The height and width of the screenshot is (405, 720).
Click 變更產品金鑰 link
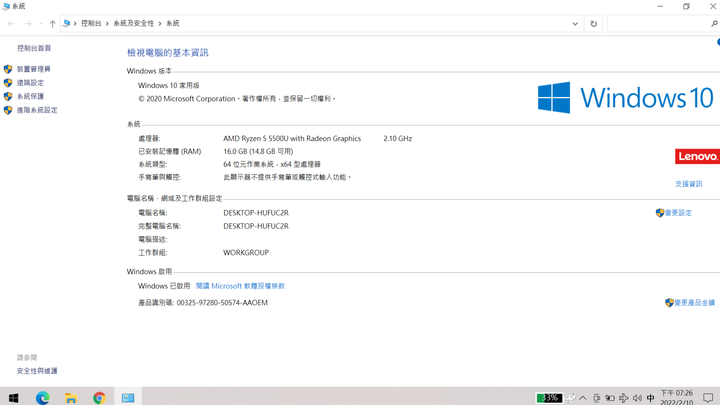point(694,303)
